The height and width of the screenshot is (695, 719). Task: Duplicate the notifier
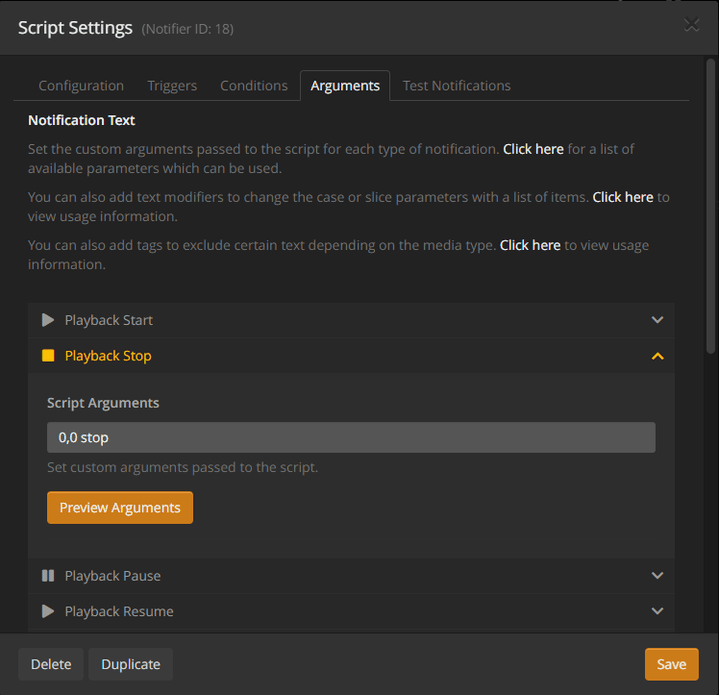pos(131,664)
